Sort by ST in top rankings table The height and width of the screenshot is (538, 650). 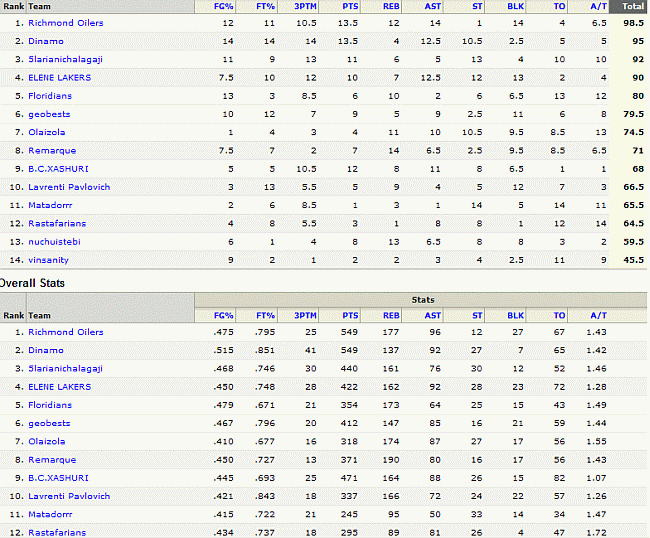(477, 6)
